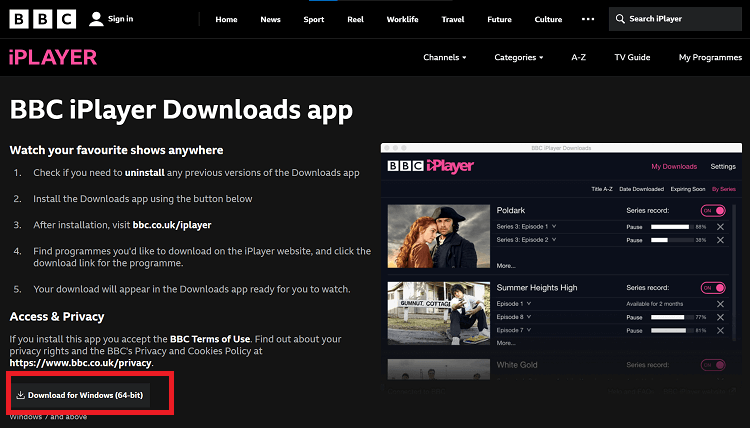This screenshot has height=428, width=750.
Task: Toggle Poldark series record switch
Action: pyautogui.click(x=713, y=210)
